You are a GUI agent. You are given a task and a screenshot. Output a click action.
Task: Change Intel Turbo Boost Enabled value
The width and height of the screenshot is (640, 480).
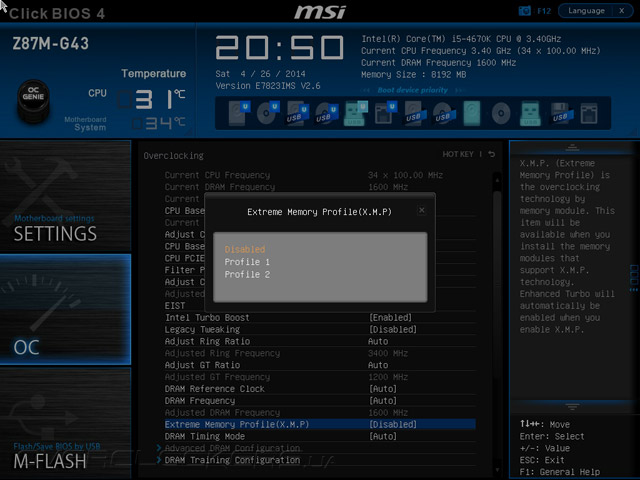click(x=391, y=318)
